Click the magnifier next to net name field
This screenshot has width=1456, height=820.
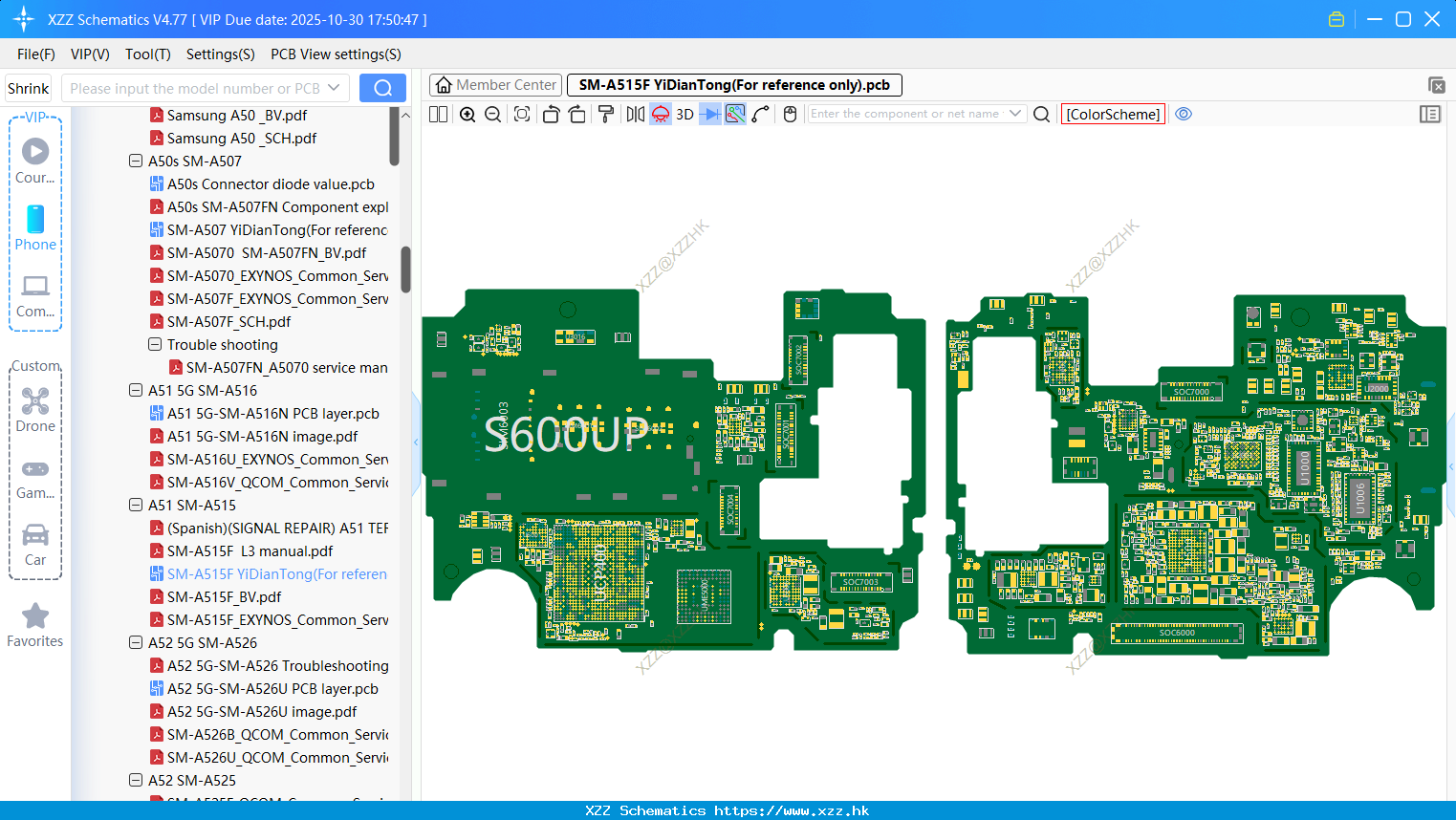coord(1042,114)
